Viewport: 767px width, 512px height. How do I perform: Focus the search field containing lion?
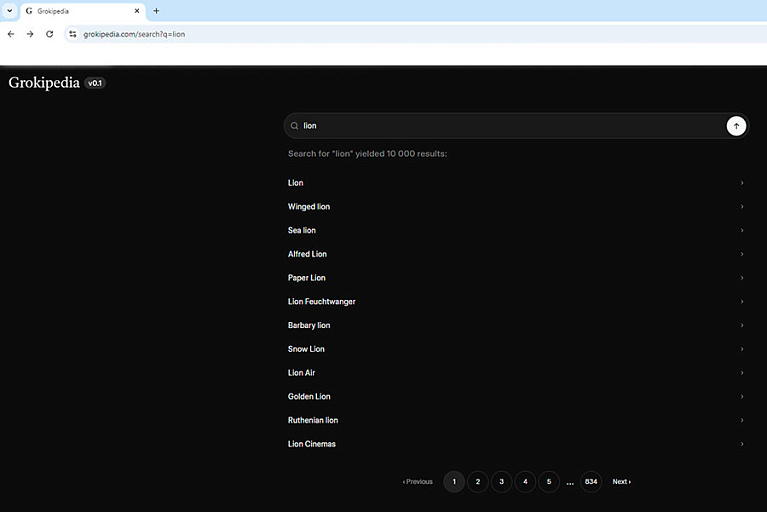[500, 126]
